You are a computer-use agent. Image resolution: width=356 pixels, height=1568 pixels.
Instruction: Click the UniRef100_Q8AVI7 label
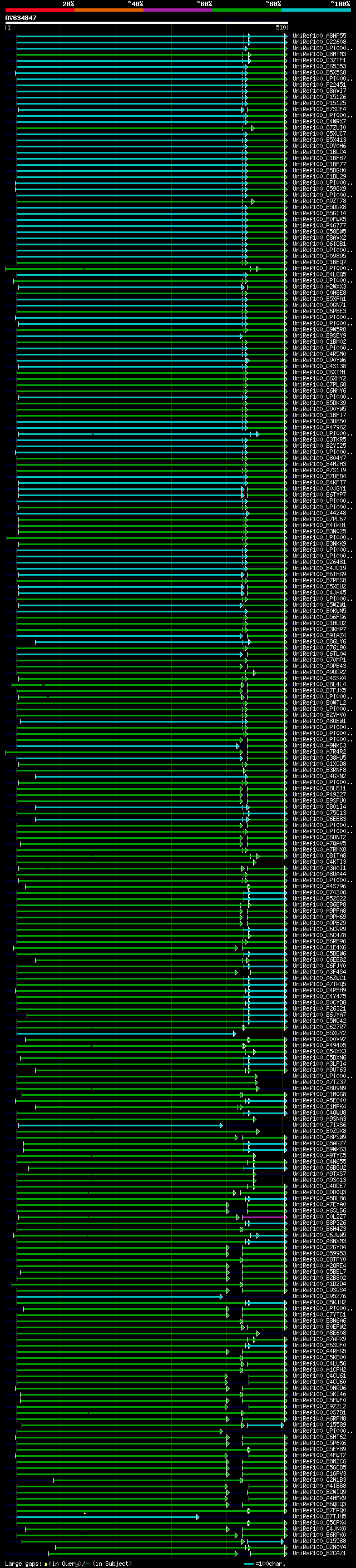pyautogui.click(x=319, y=91)
